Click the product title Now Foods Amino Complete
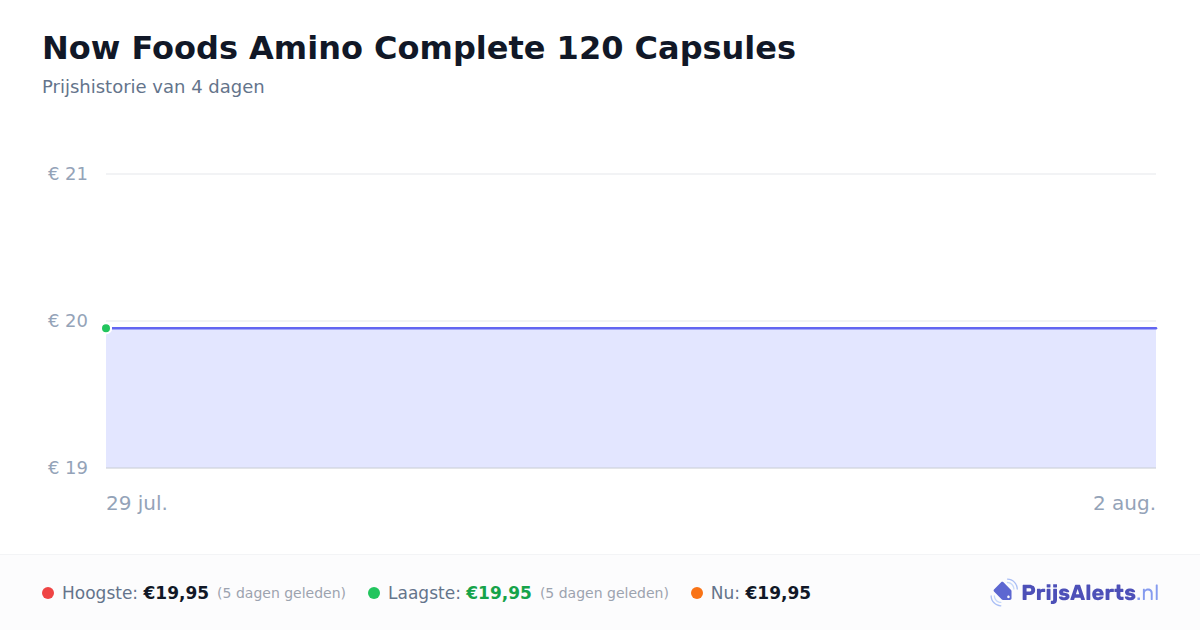1200x630 pixels. click(419, 48)
